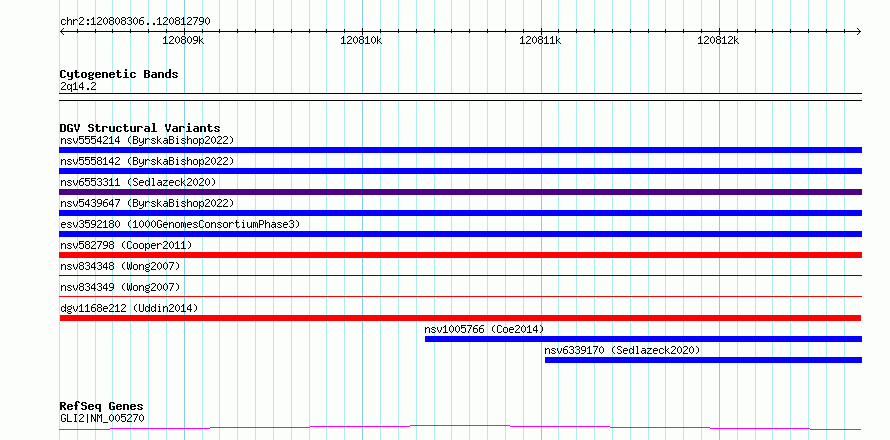
Task: Click the nsv5439647 (ByrskaBishop2022) label
Action: tap(146, 203)
